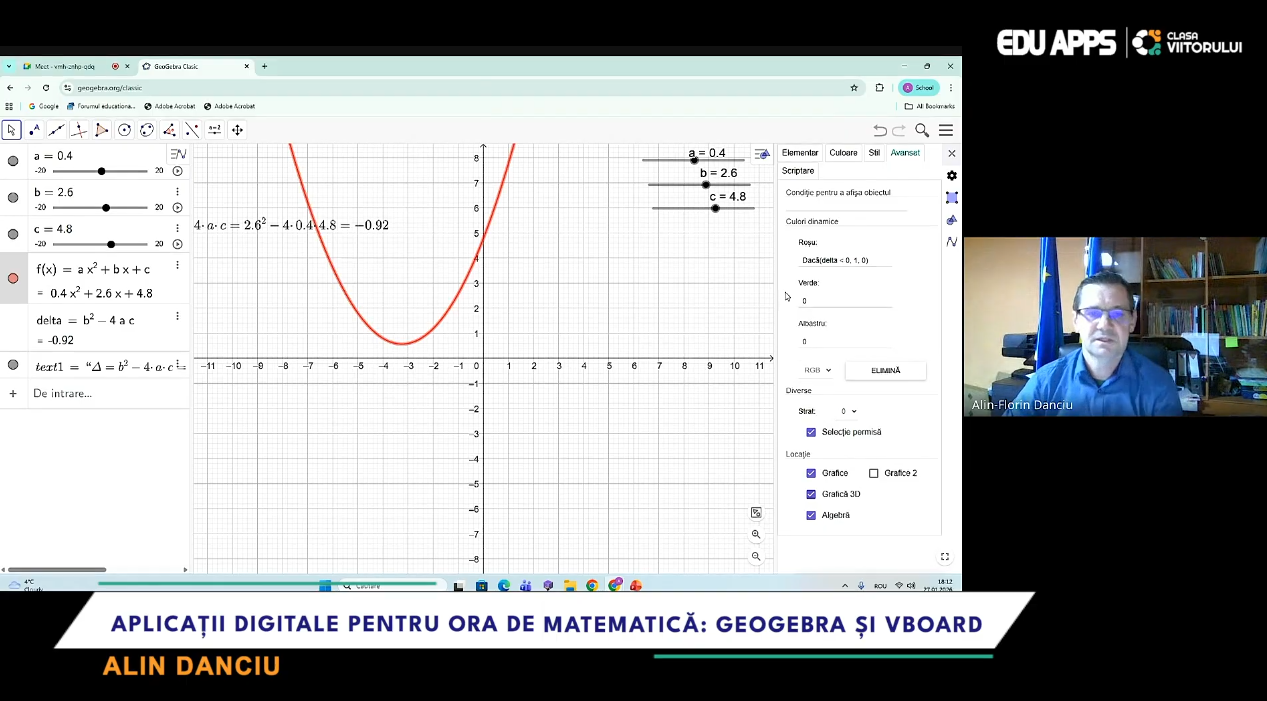Image resolution: width=1267 pixels, height=701 pixels.
Task: Undo the last GeoGebra action
Action: pos(880,130)
